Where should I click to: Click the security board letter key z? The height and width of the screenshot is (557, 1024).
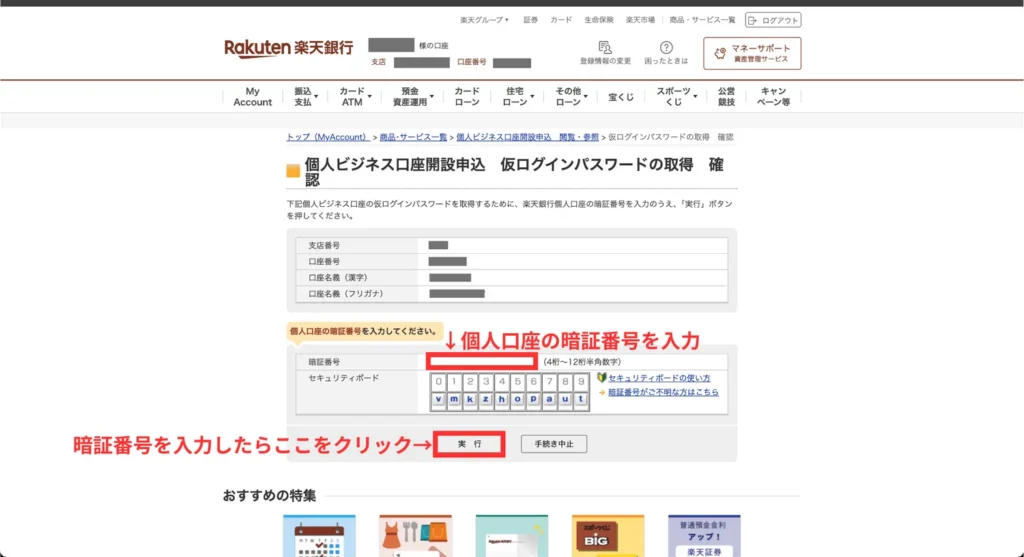click(486, 400)
